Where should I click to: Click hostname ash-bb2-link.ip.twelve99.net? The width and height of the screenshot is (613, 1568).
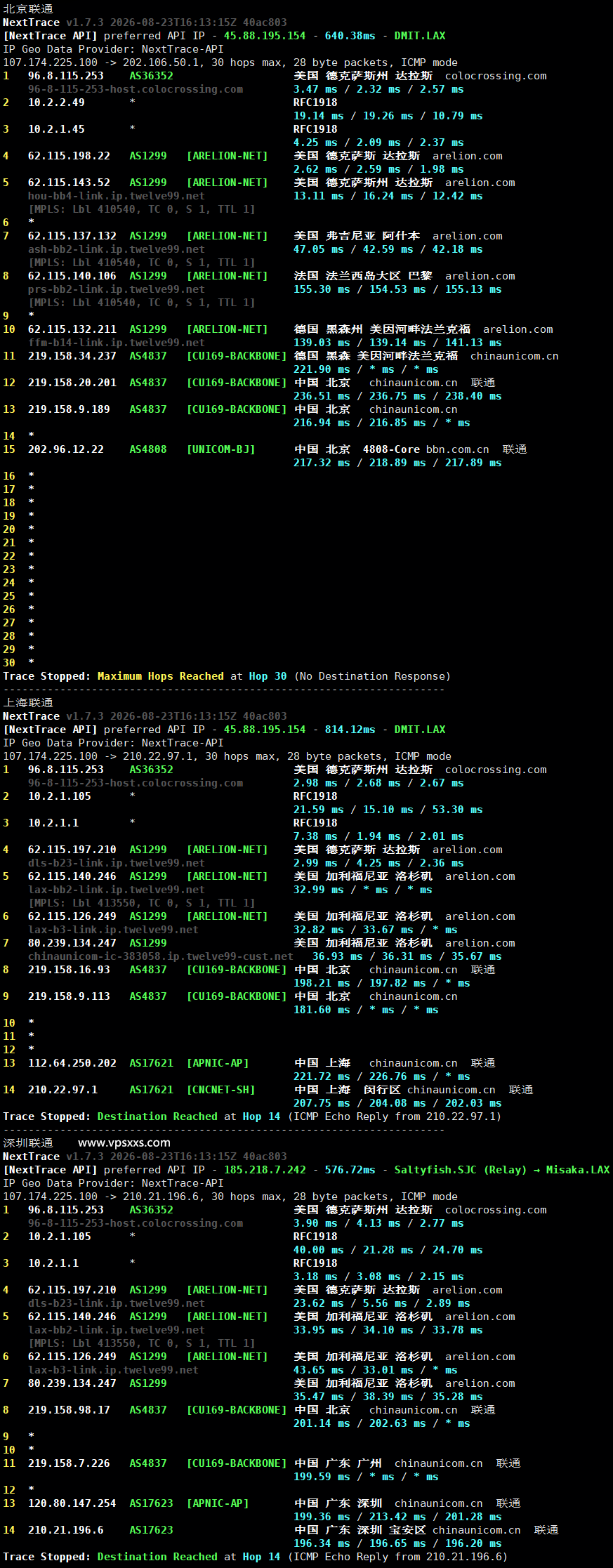[x=117, y=249]
